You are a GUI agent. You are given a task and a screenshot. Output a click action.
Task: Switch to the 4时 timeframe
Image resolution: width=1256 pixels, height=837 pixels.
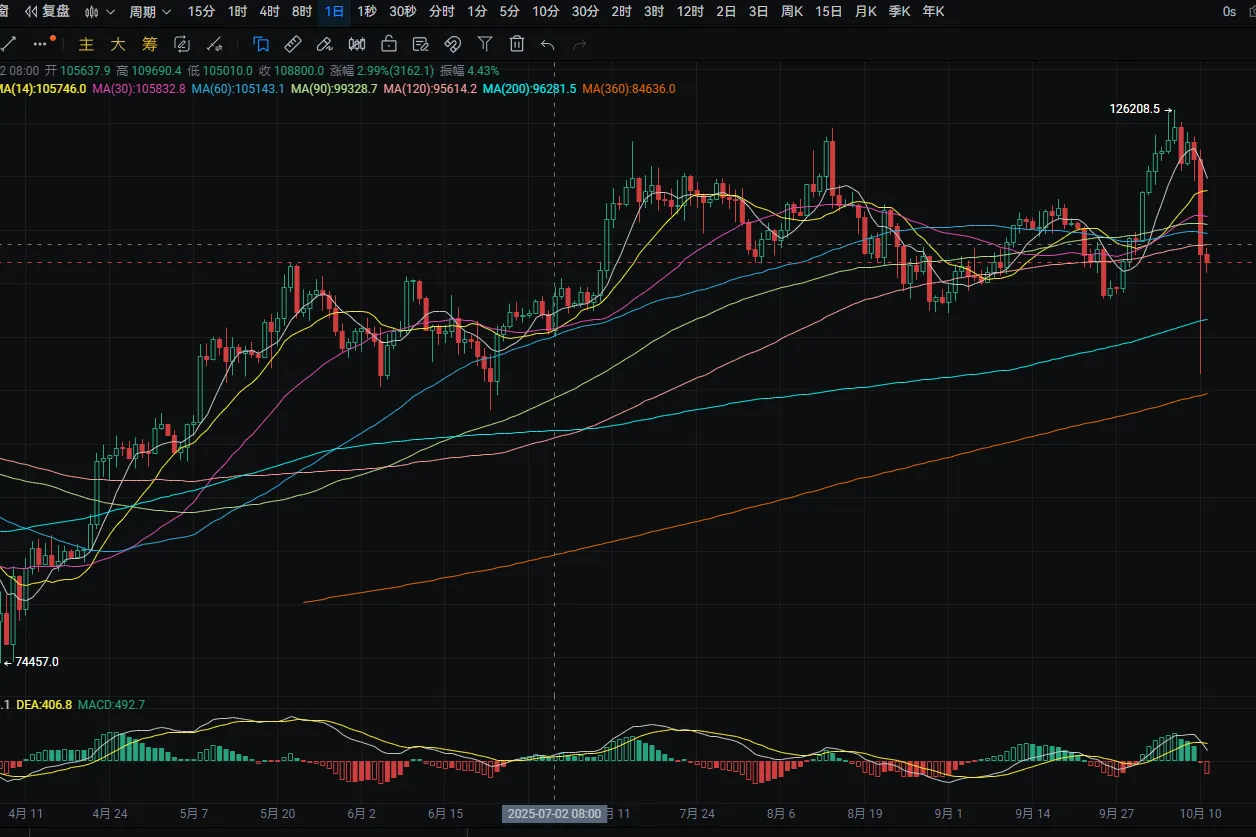click(x=269, y=12)
